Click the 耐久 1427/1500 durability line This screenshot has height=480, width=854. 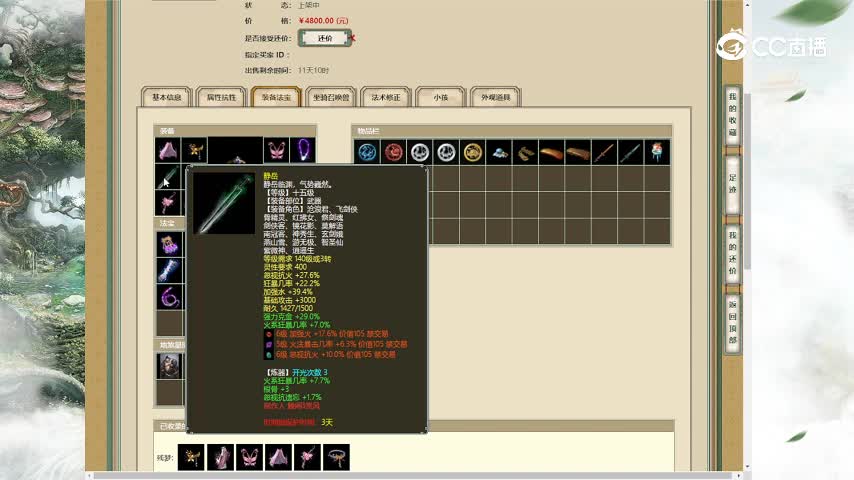pos(288,308)
